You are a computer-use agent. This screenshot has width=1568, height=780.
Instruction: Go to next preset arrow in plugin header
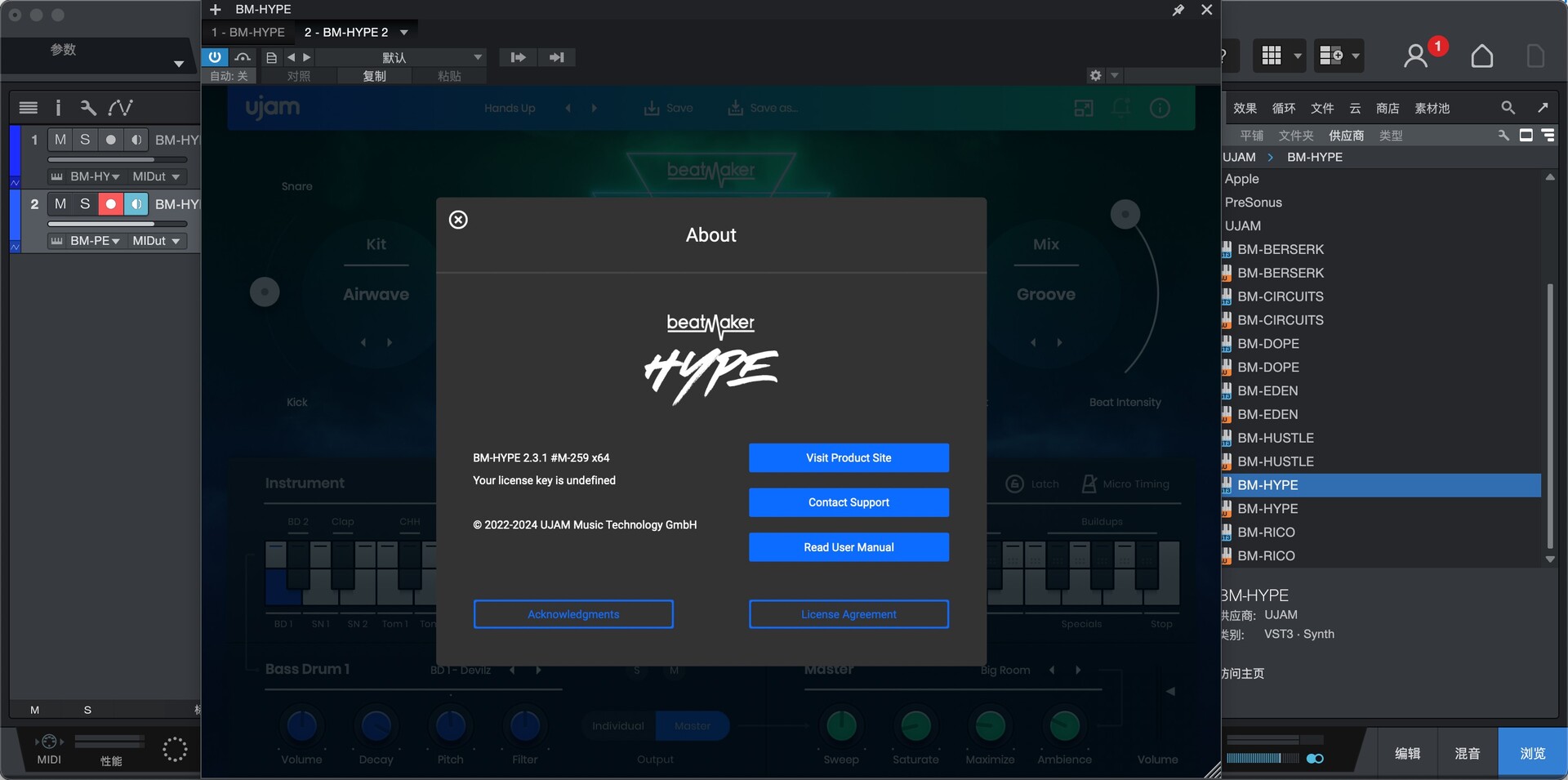tap(307, 57)
